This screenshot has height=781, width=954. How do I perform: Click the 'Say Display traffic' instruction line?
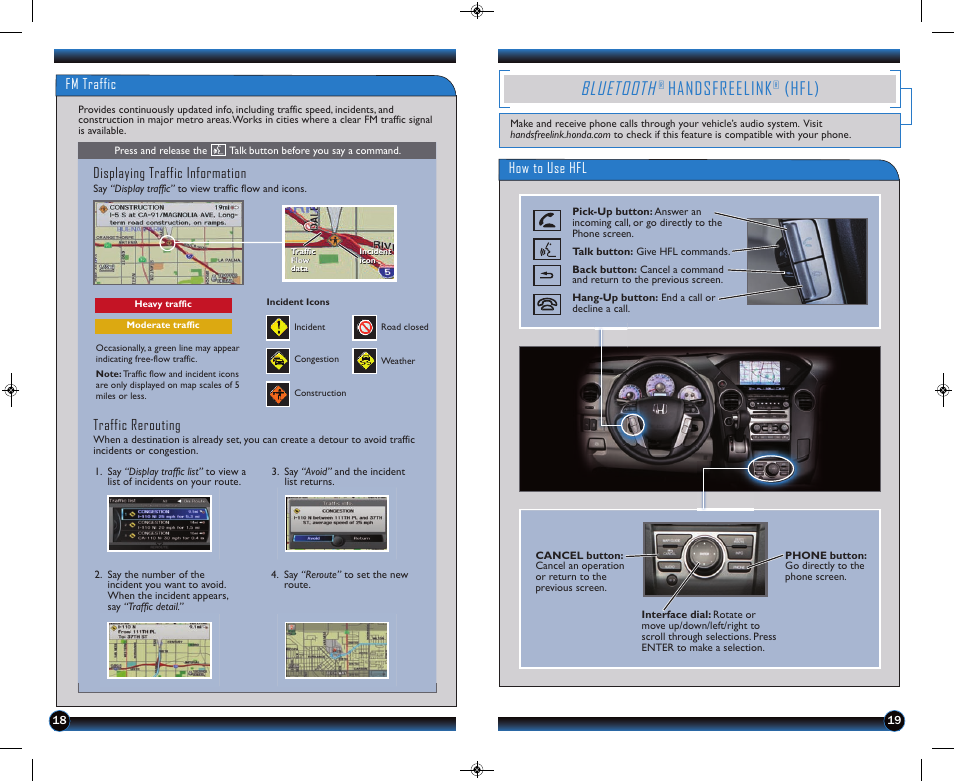tap(200, 189)
